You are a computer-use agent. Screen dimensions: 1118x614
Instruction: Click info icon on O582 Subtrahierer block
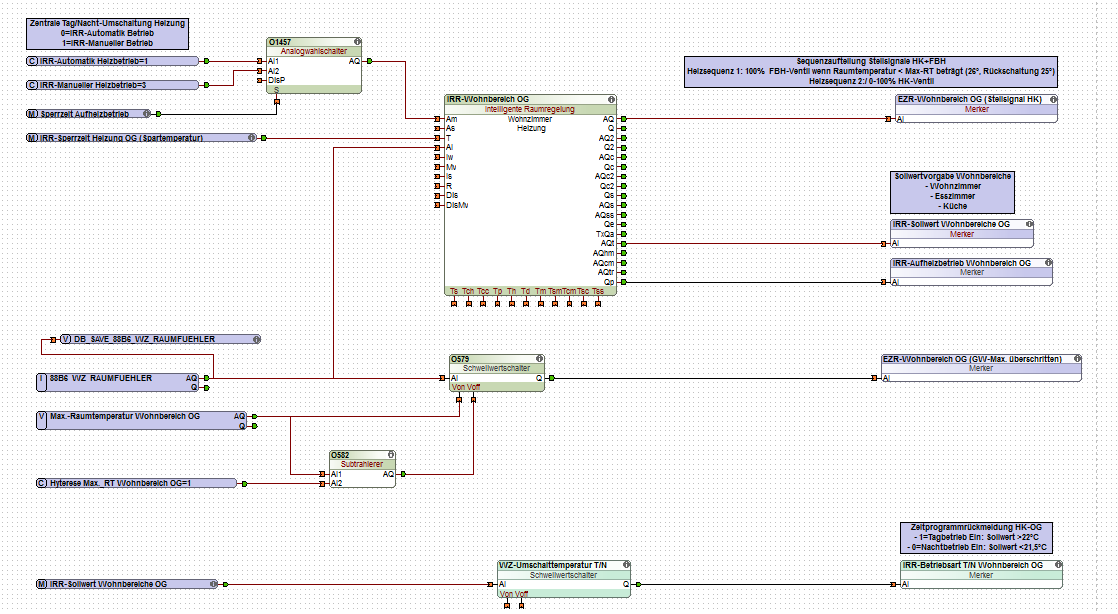click(391, 454)
